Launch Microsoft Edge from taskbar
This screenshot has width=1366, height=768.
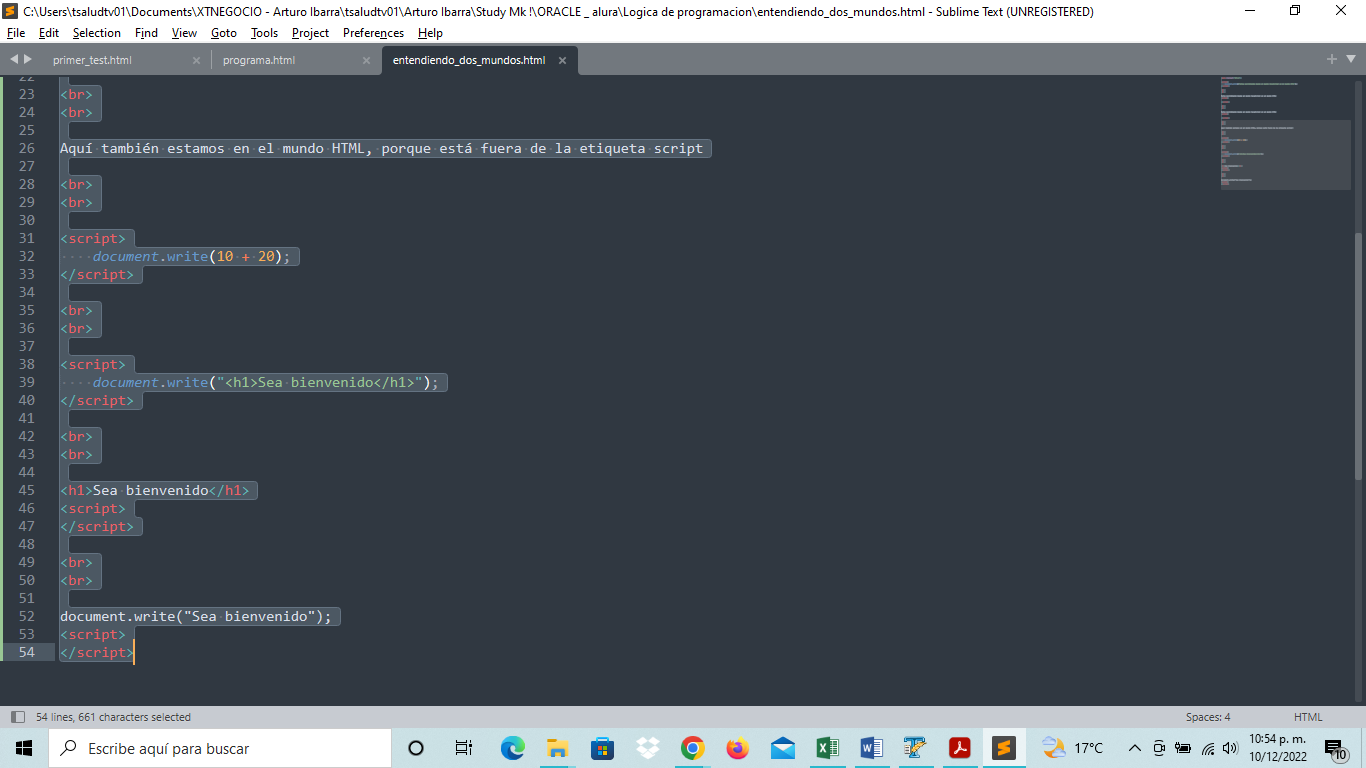(513, 748)
